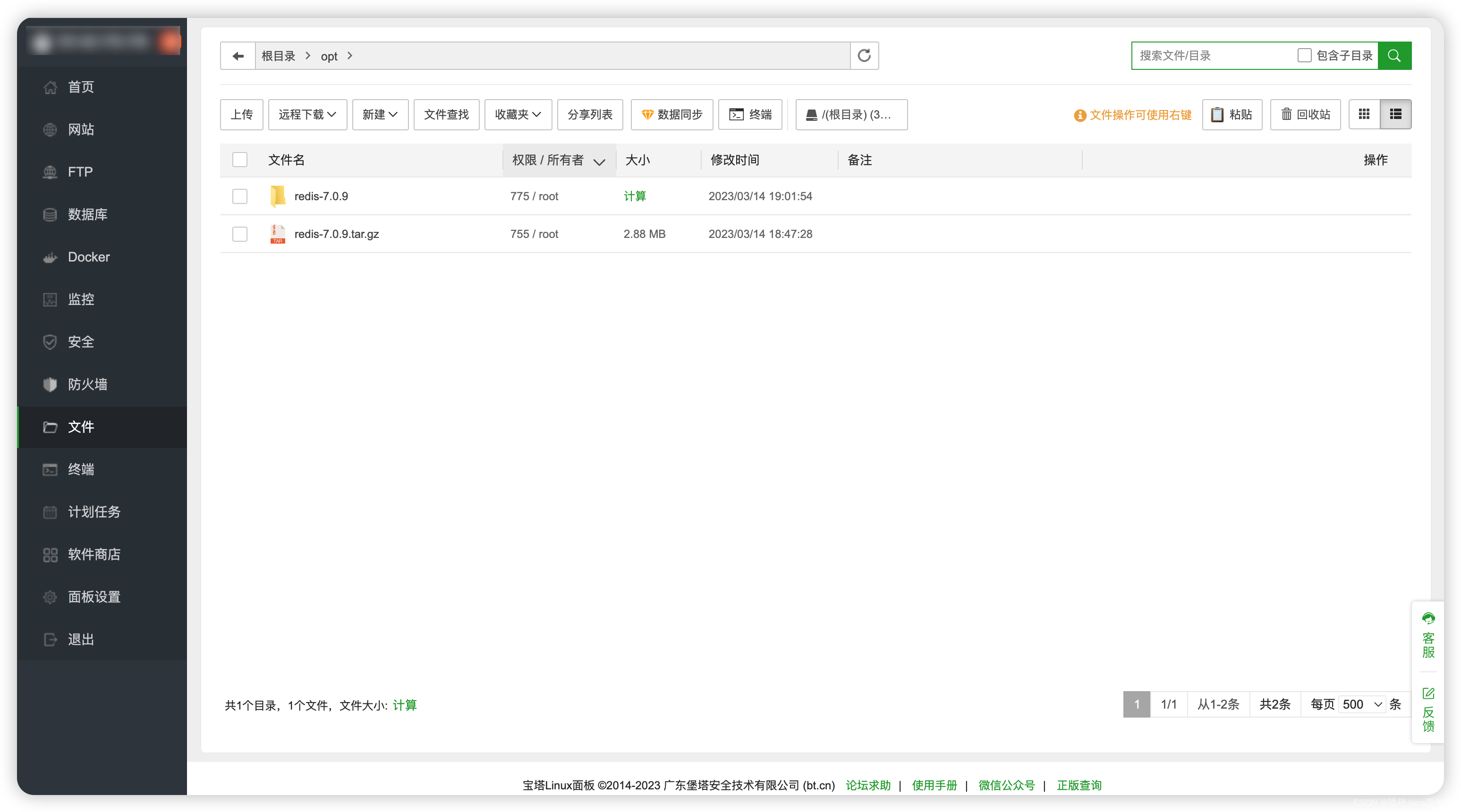The image size is (1461, 812).
Task: Open 数据同步 data sync
Action: pyautogui.click(x=671, y=115)
